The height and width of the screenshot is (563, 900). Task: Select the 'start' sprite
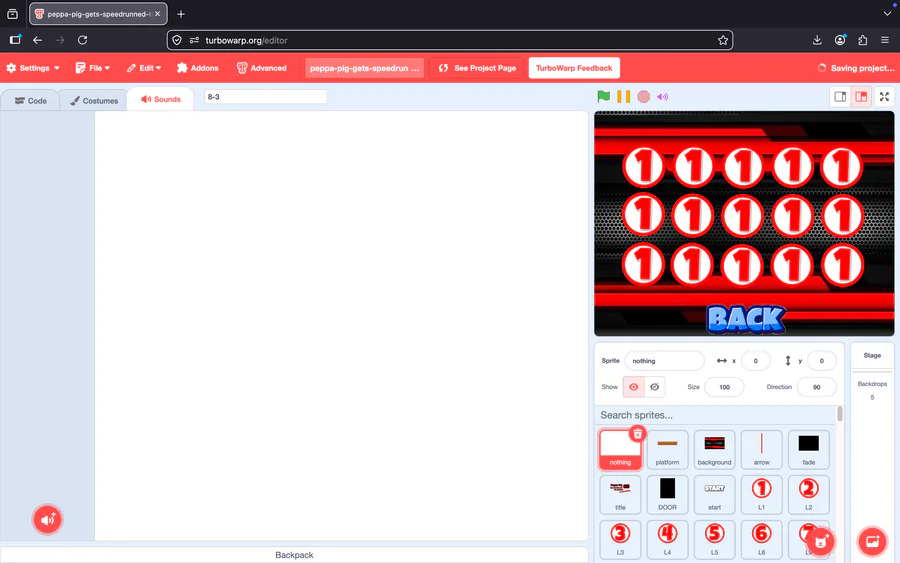[x=714, y=495]
